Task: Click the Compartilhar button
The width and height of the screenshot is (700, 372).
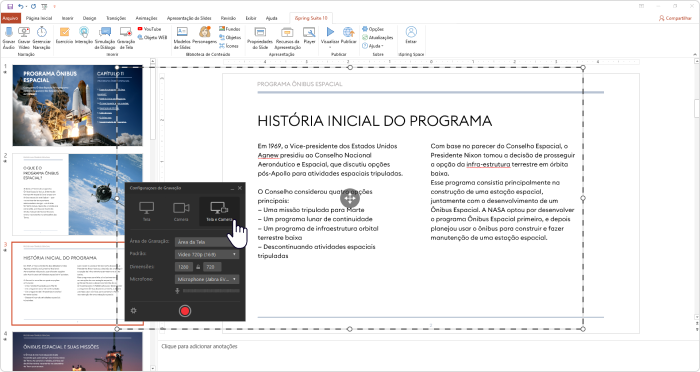Action: coord(675,18)
